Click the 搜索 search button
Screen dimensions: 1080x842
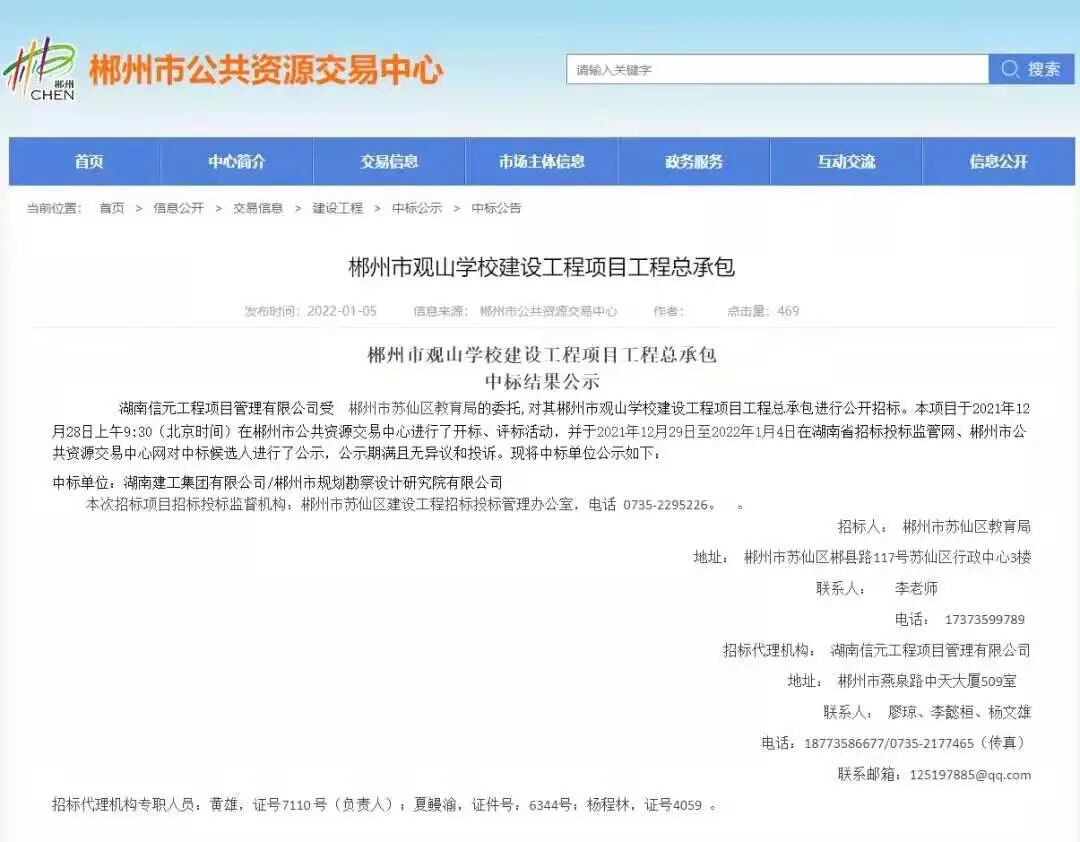(1045, 69)
